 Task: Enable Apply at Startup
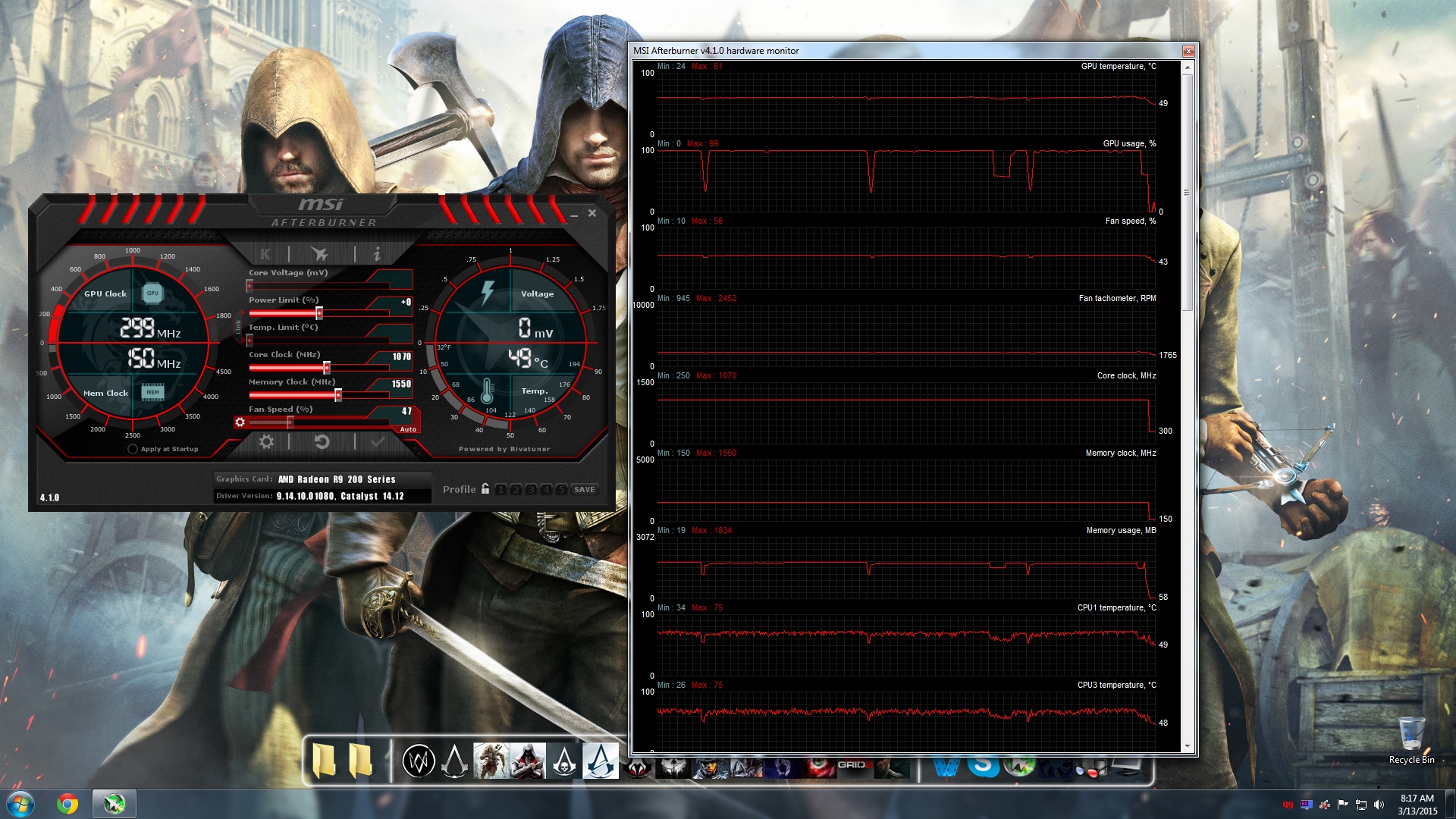[133, 449]
